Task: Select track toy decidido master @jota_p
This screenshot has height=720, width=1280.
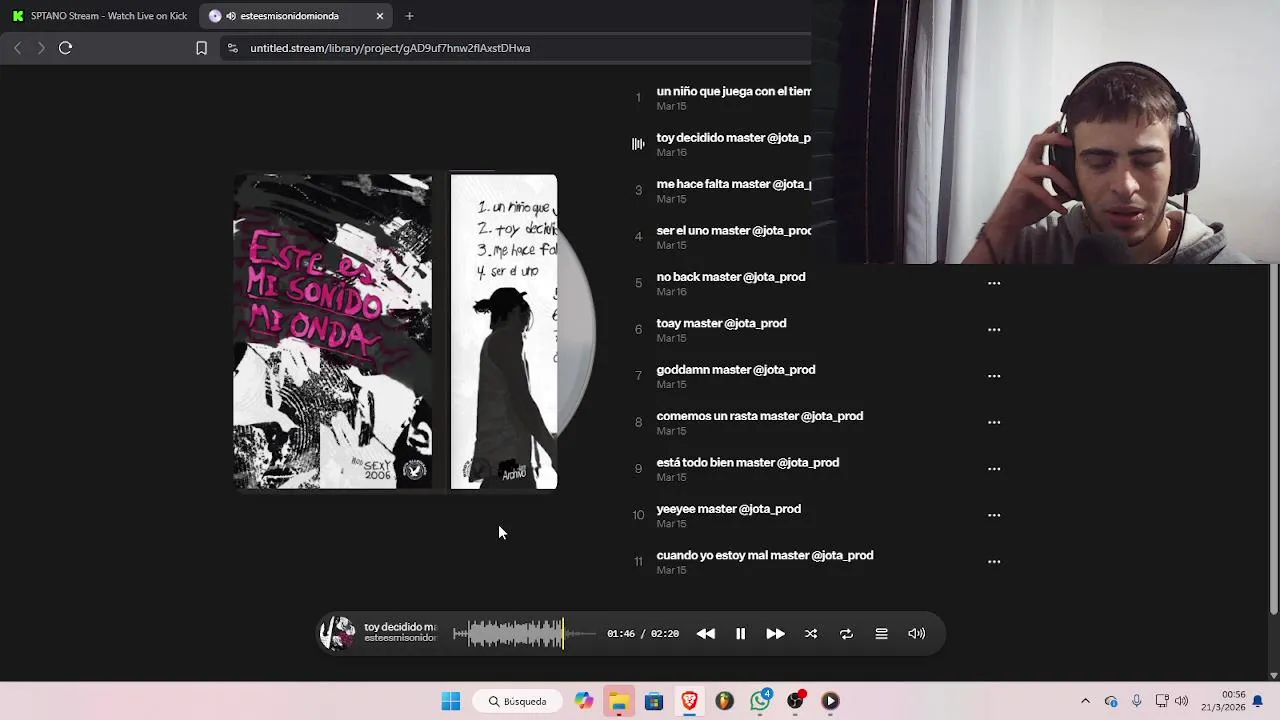Action: [x=733, y=137]
